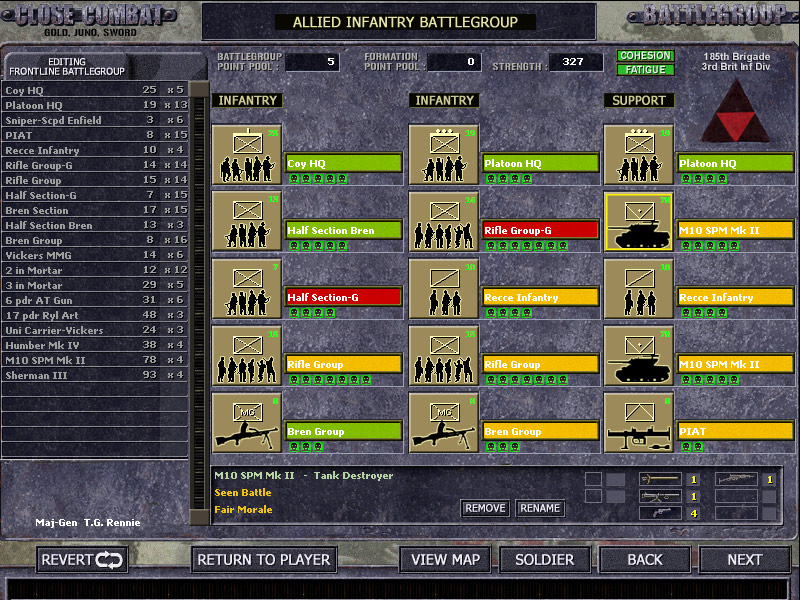Screen dimensions: 800x600
Task: Select M10 SPM Mk II row in unit list
Action: (95, 360)
